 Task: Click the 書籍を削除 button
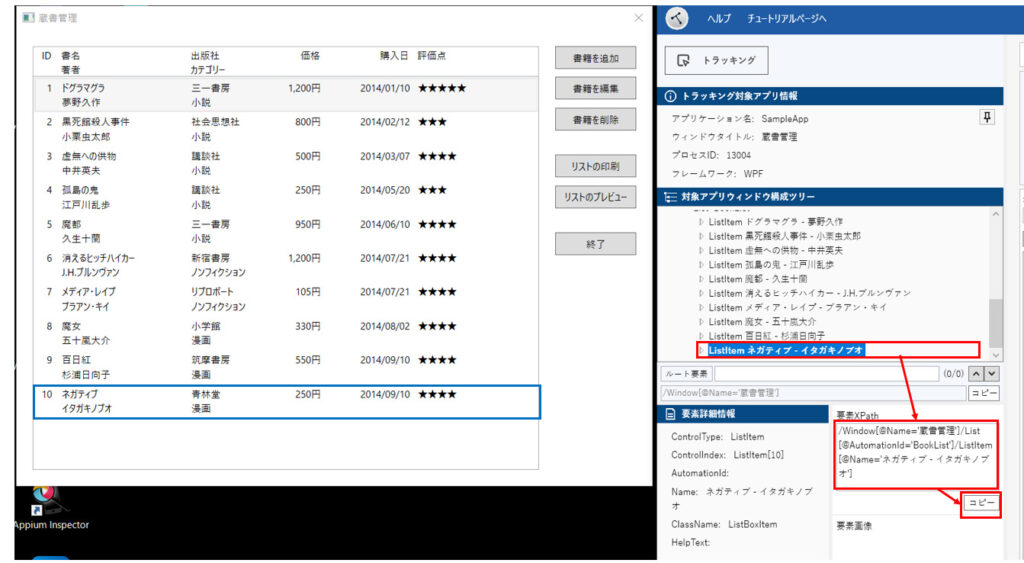point(595,120)
